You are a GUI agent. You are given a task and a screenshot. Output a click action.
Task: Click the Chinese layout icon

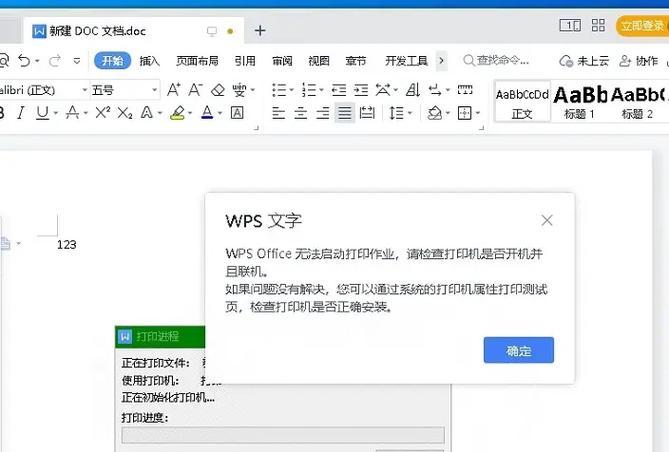pyautogui.click(x=383, y=90)
